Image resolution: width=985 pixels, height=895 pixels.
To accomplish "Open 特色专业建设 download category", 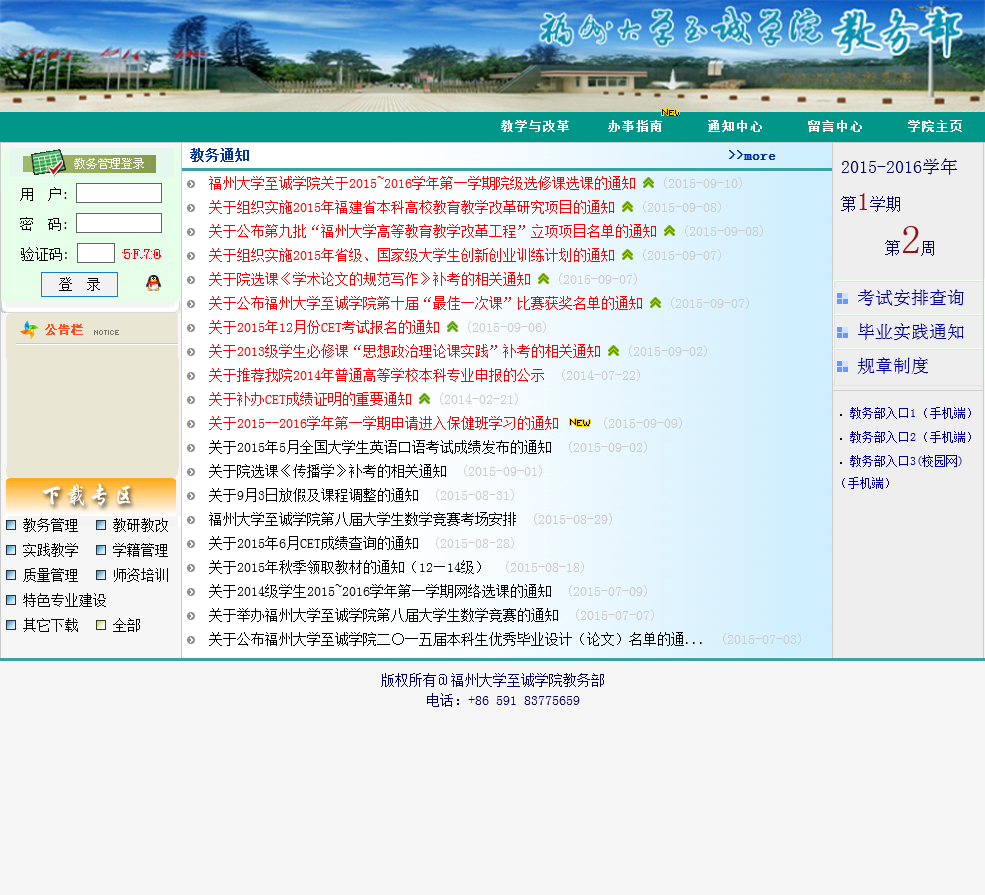I will [x=65, y=600].
